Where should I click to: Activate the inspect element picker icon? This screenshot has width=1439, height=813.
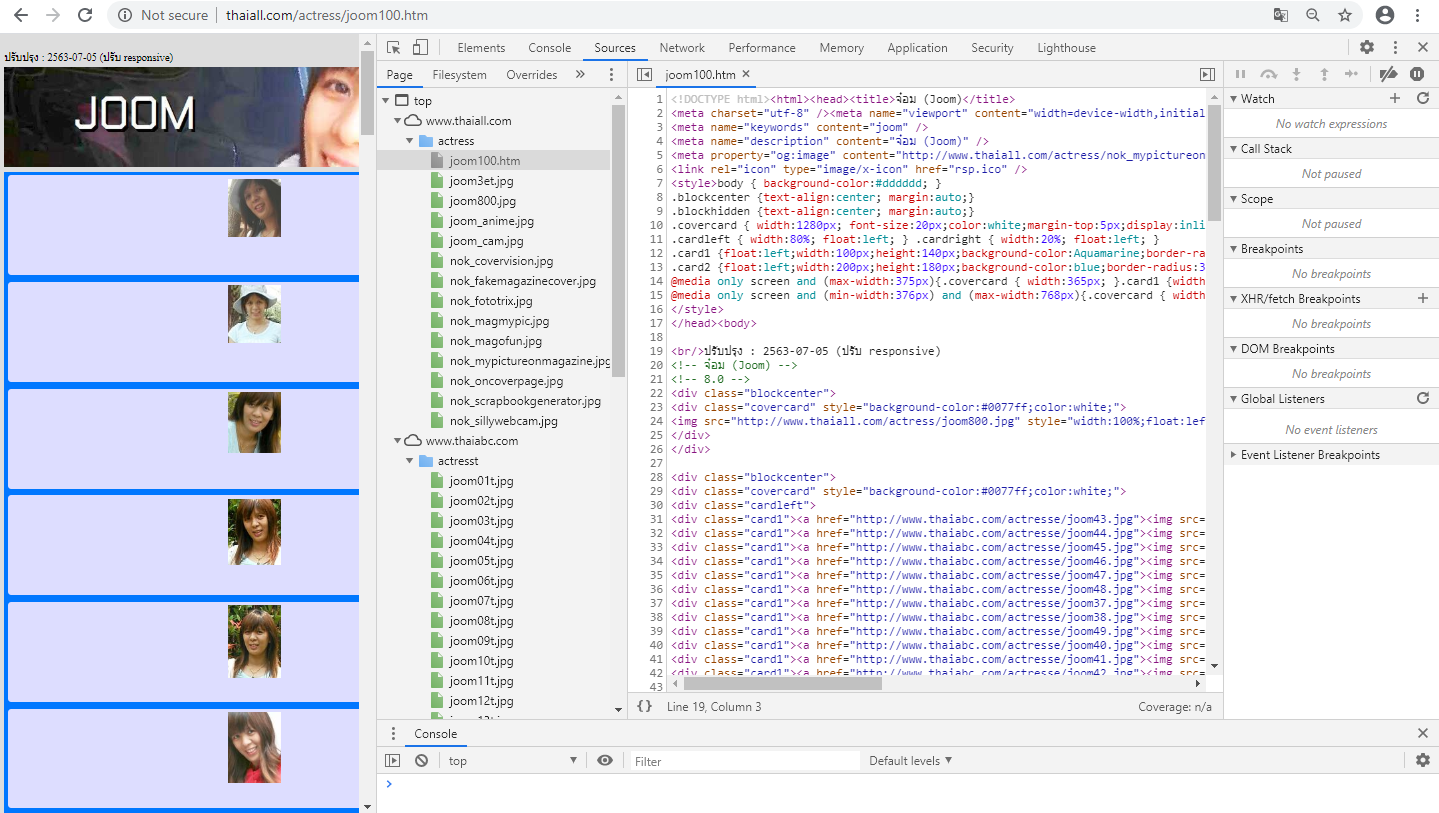394,47
